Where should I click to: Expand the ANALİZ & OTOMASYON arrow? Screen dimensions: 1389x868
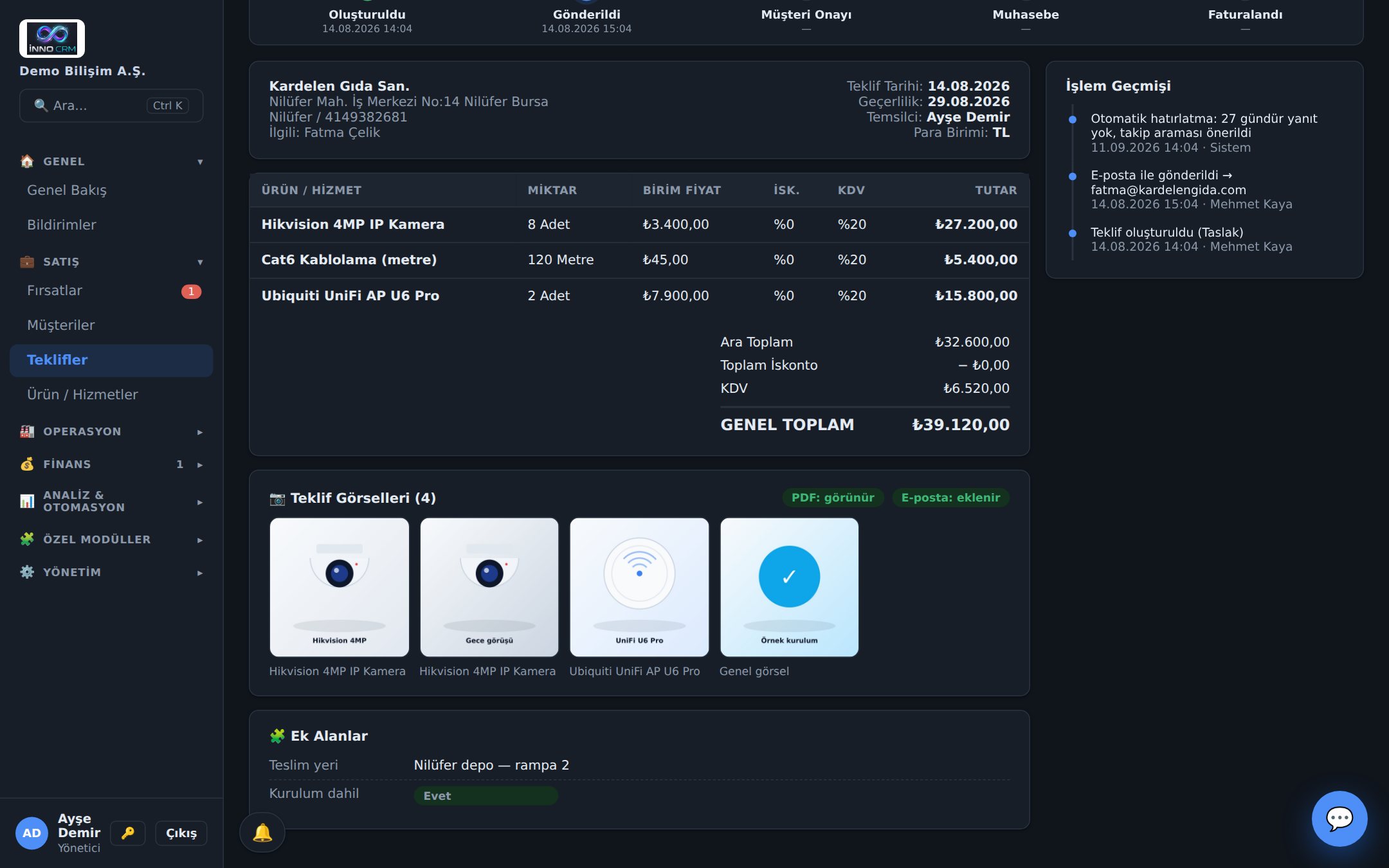click(x=200, y=502)
